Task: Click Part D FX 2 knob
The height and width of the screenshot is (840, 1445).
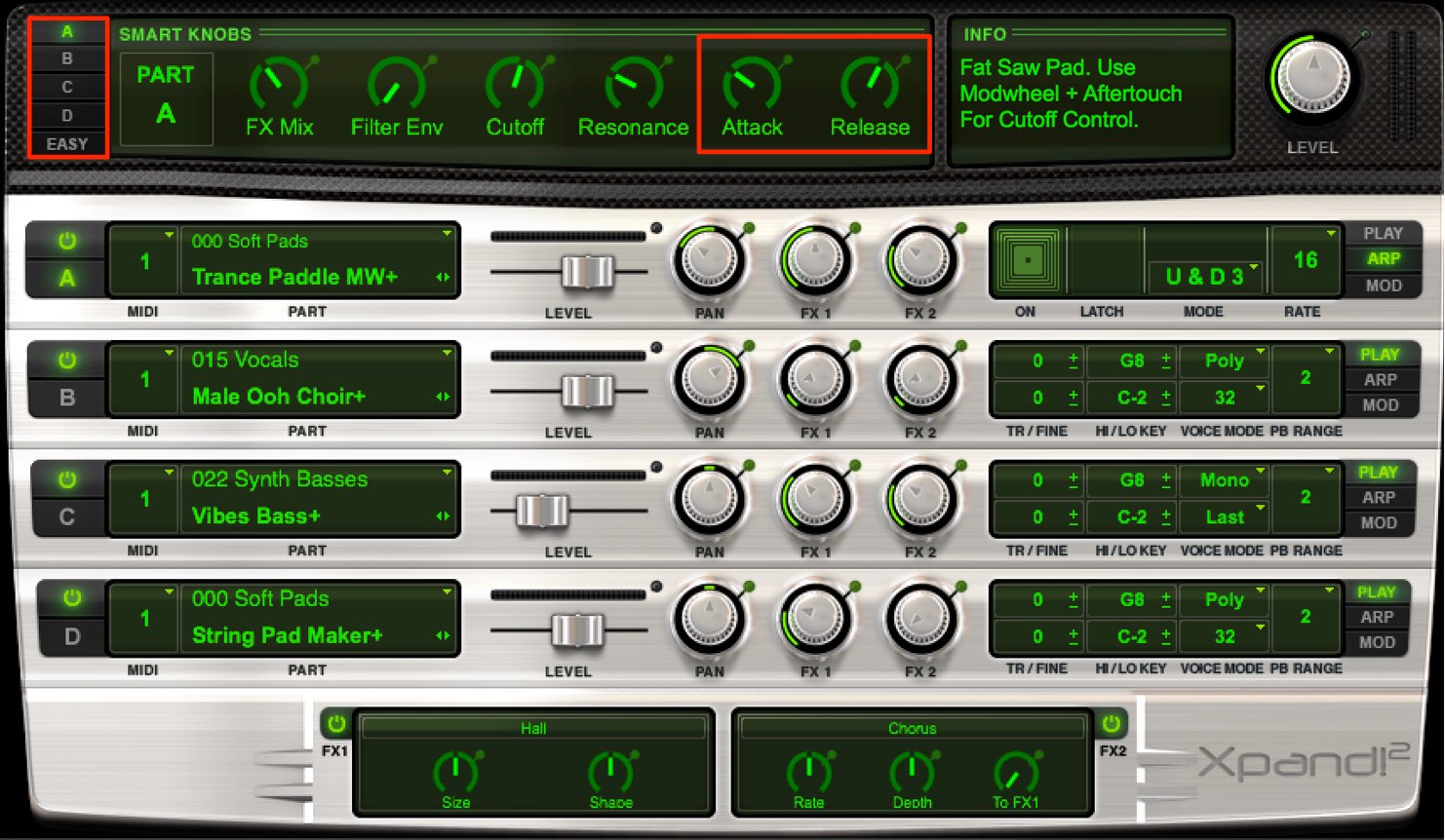Action: click(920, 618)
